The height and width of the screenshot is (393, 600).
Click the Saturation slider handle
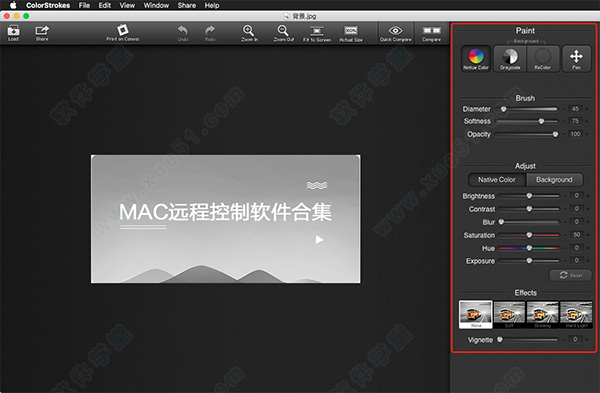(529, 235)
